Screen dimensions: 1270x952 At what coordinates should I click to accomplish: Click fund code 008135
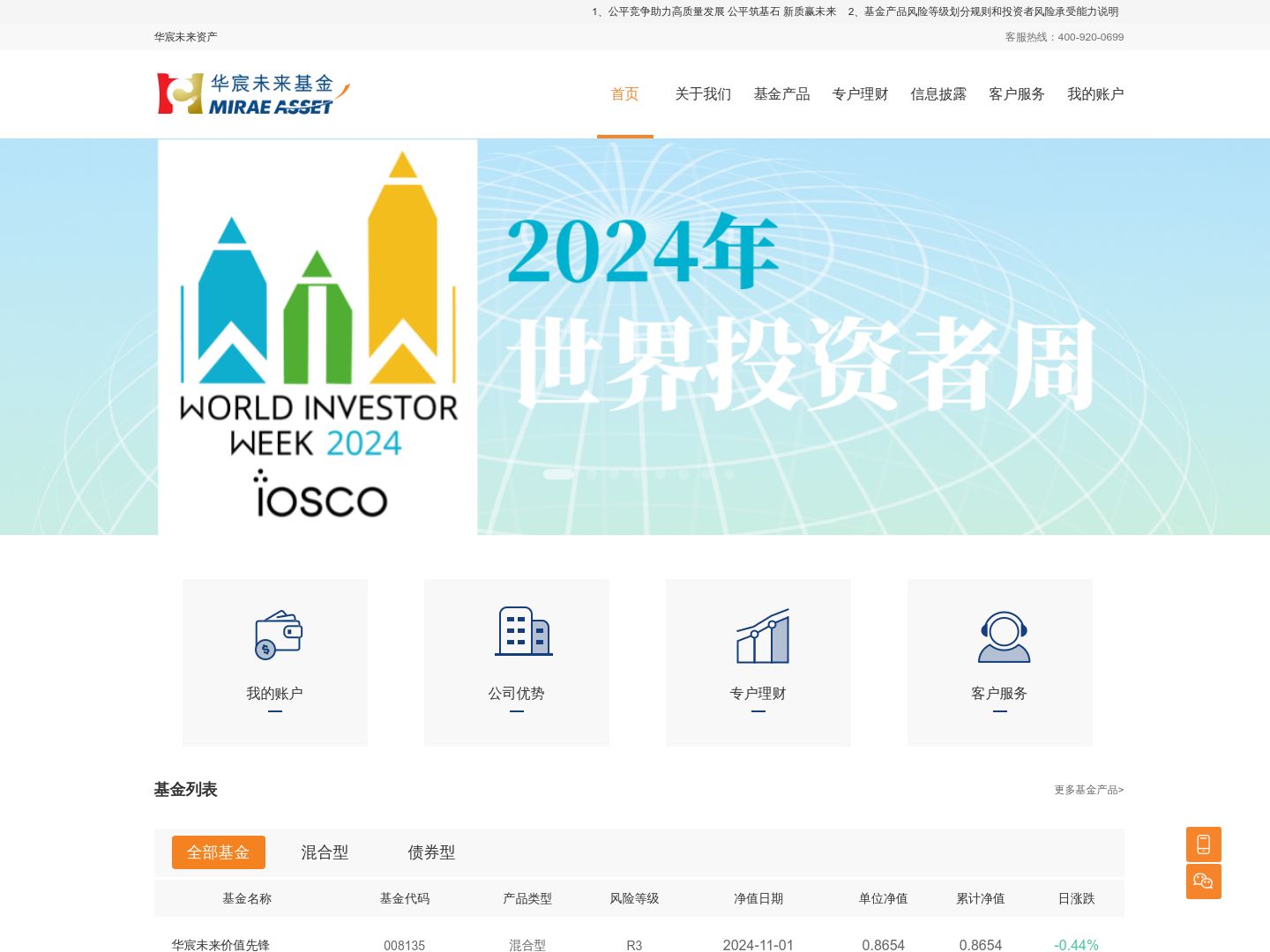coord(405,945)
